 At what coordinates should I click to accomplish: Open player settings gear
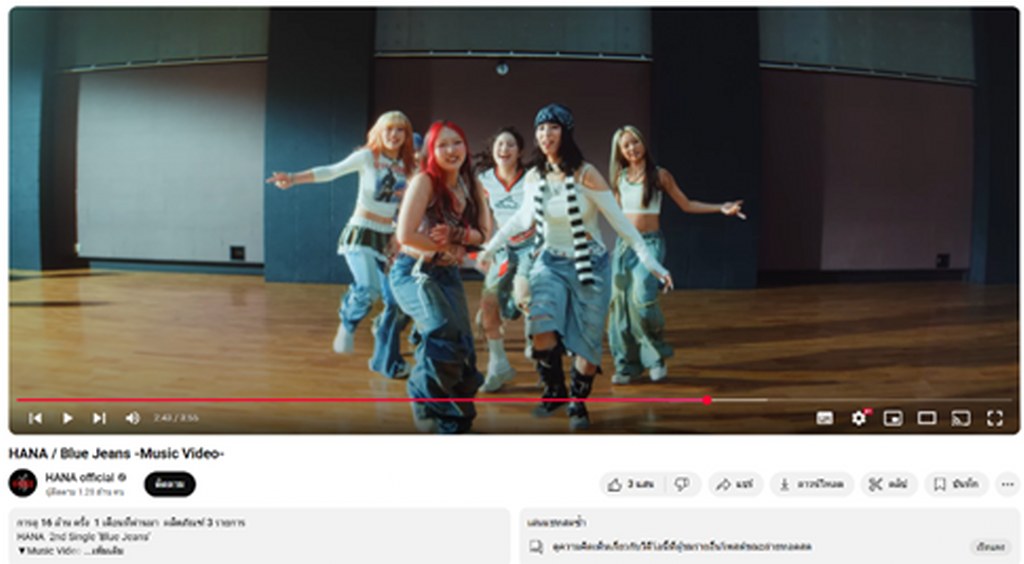[859, 418]
